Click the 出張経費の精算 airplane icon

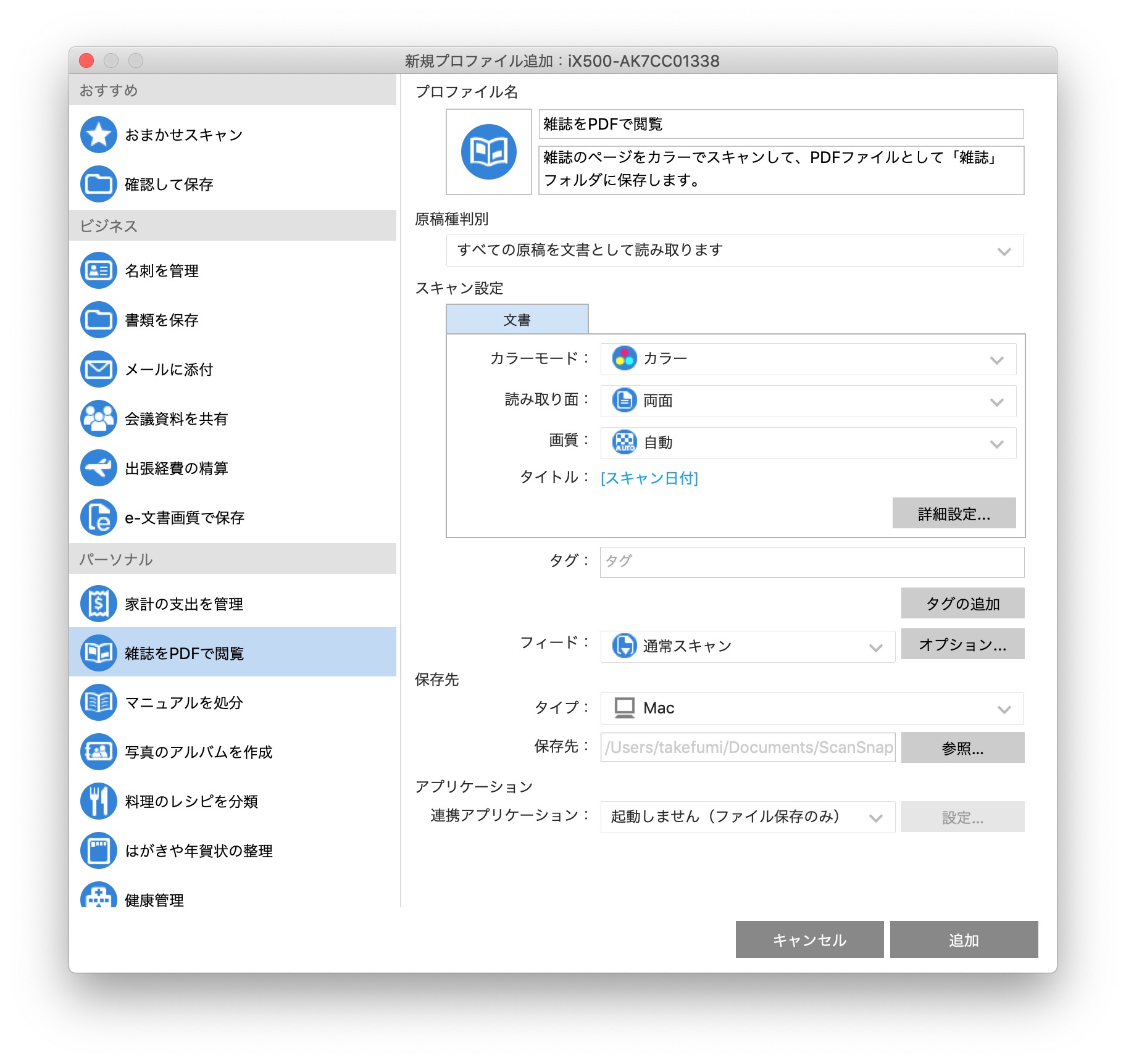[x=99, y=468]
